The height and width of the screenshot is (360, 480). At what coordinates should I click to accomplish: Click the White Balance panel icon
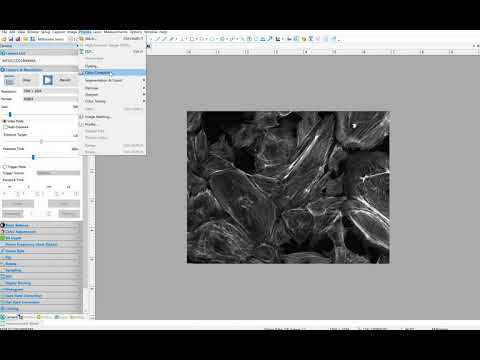coord(2,225)
